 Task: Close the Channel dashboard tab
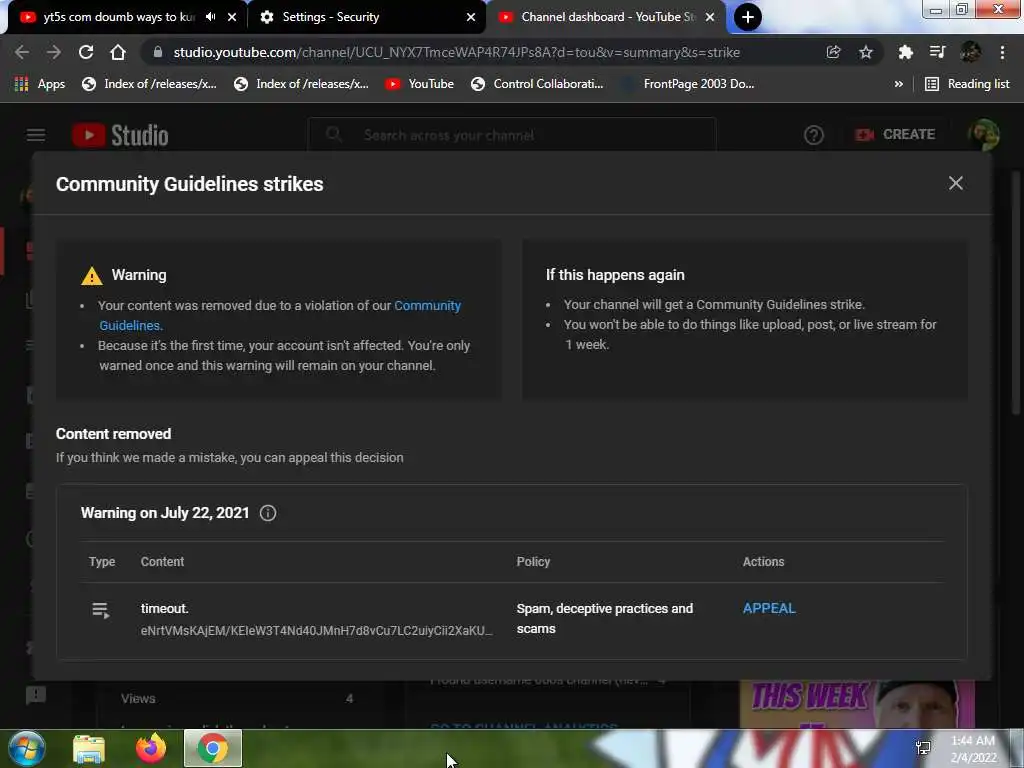(710, 17)
